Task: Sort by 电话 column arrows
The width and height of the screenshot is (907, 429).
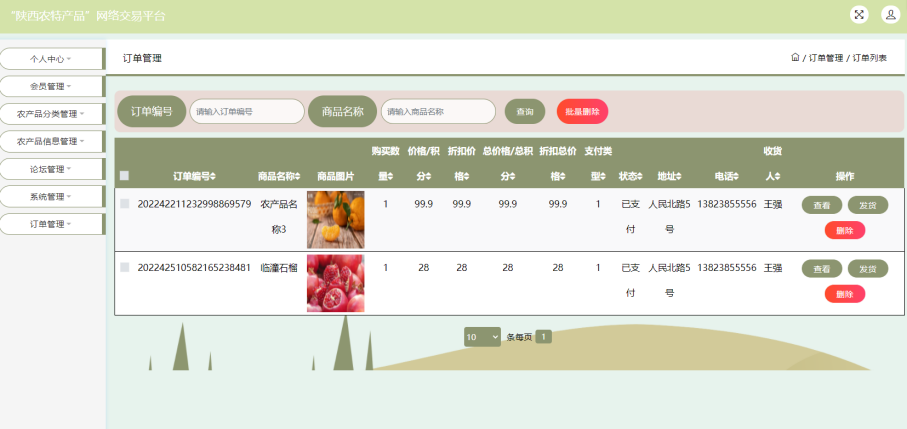Action: [x=736, y=177]
